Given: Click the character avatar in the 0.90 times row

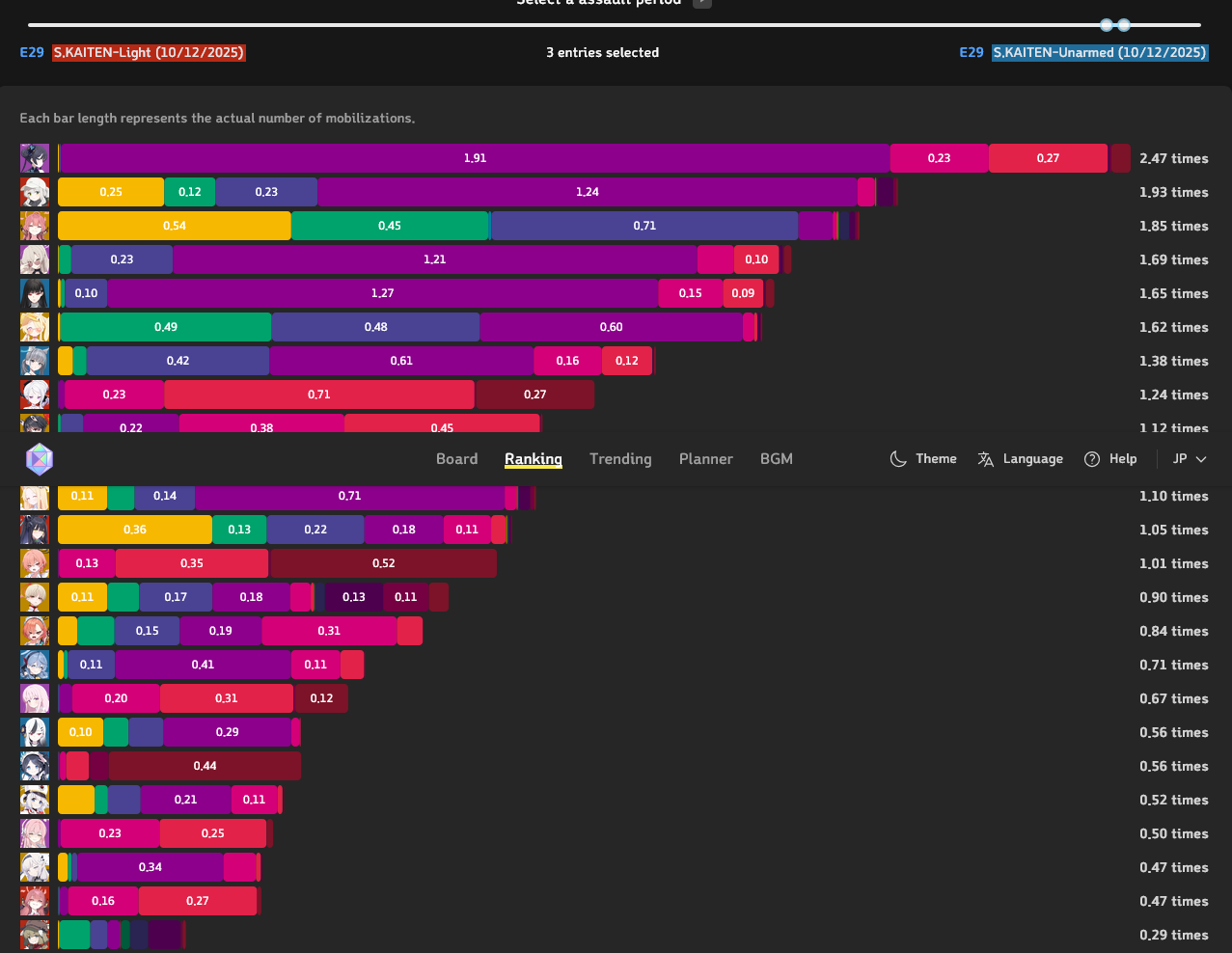Looking at the screenshot, I should 35,597.
